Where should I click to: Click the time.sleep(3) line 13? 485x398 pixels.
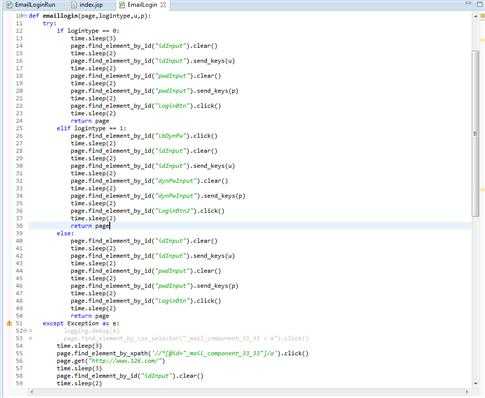click(93, 38)
